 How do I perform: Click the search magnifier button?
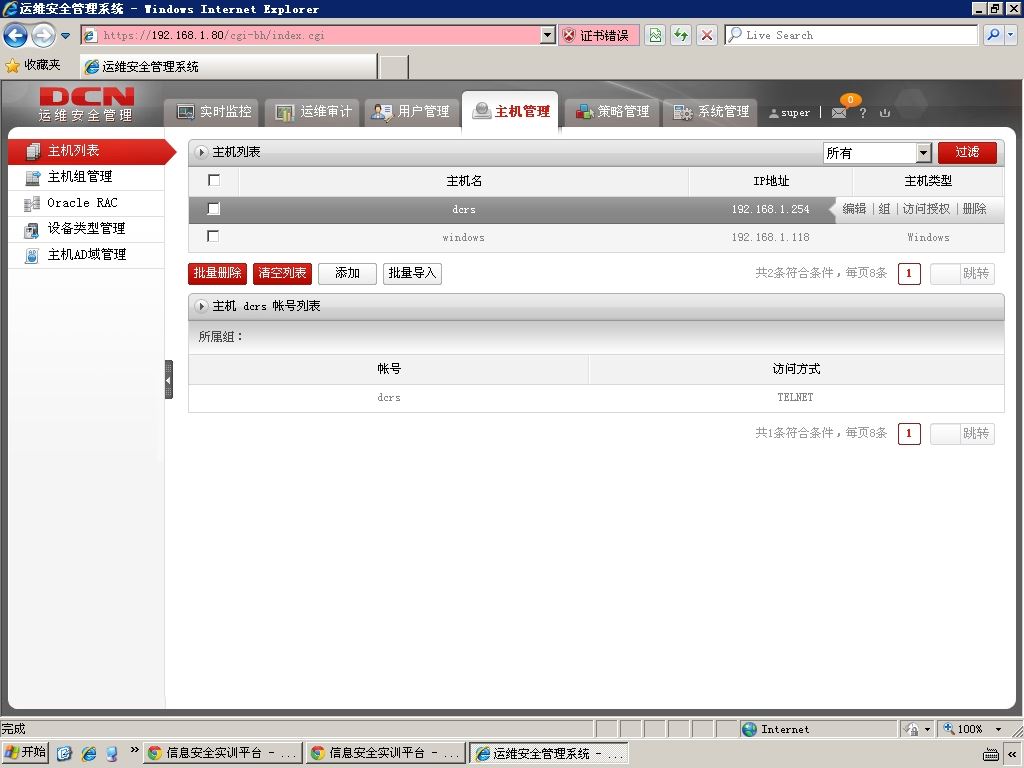(x=993, y=35)
